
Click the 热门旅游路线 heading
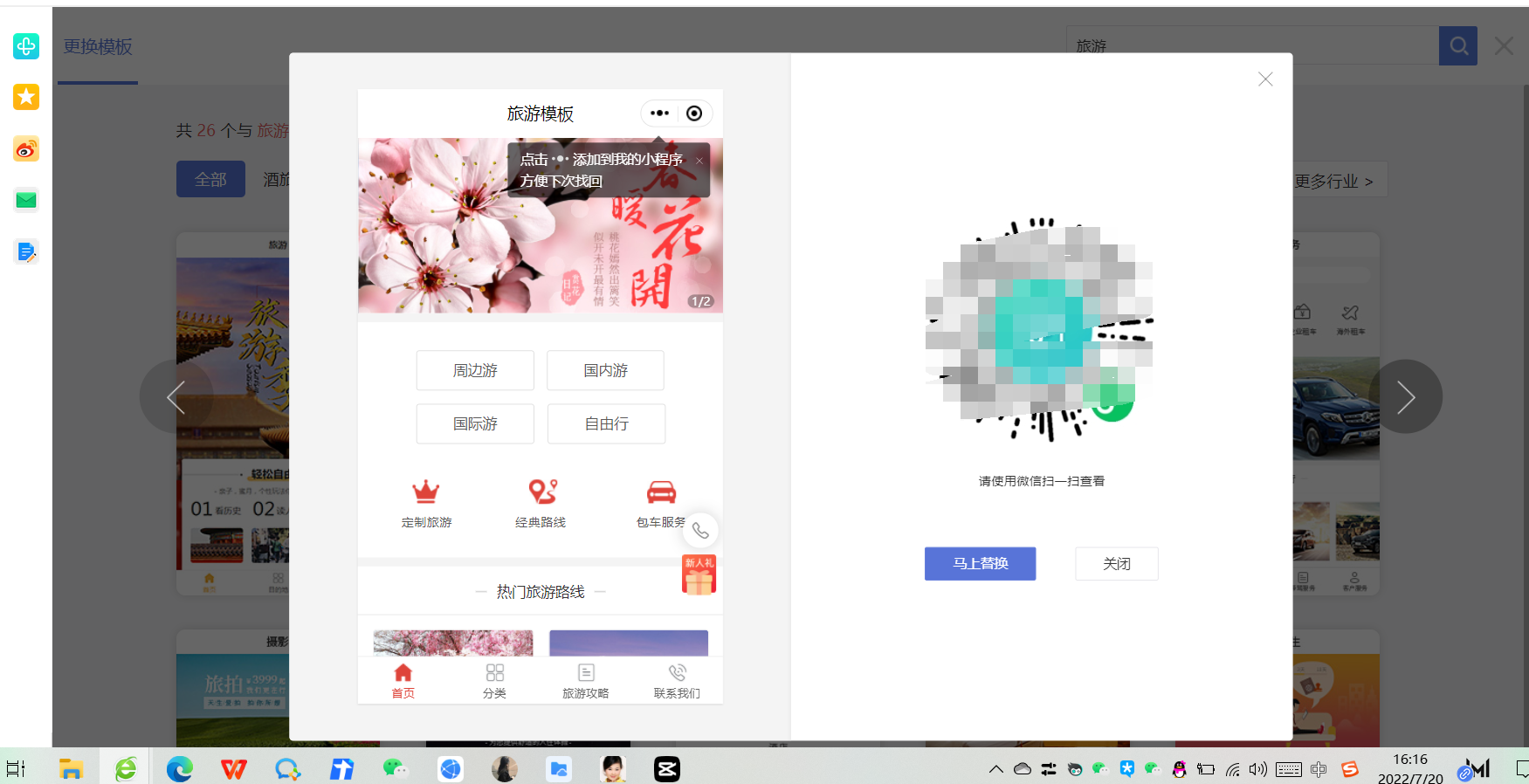pyautogui.click(x=541, y=592)
